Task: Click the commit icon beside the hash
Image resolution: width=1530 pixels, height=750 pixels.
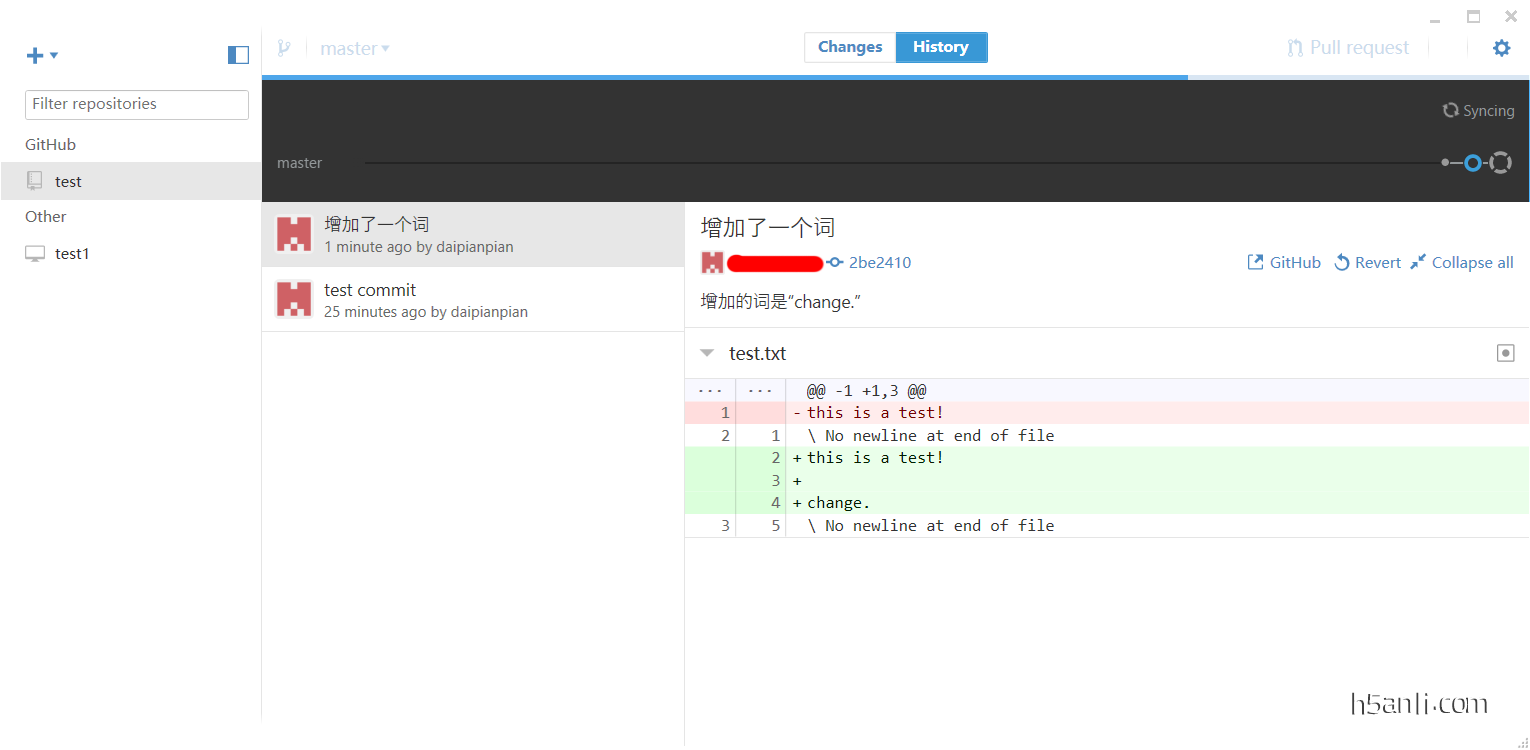Action: pos(835,263)
